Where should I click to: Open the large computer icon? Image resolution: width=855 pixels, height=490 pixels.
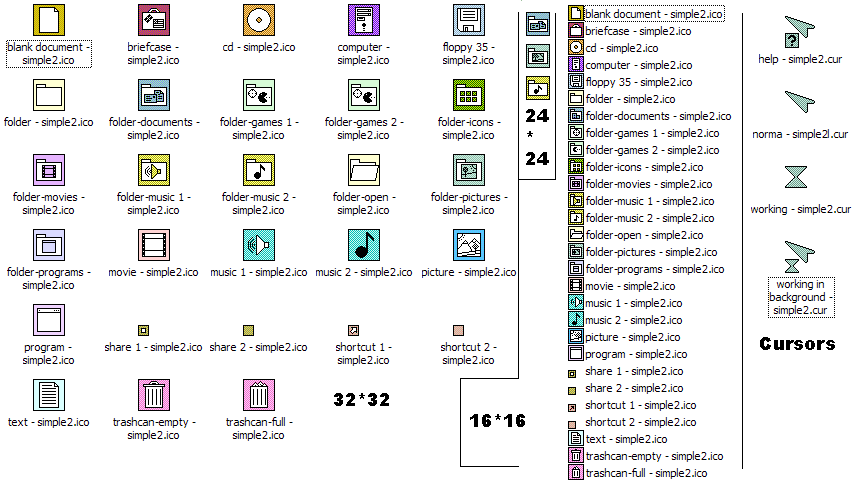364,20
